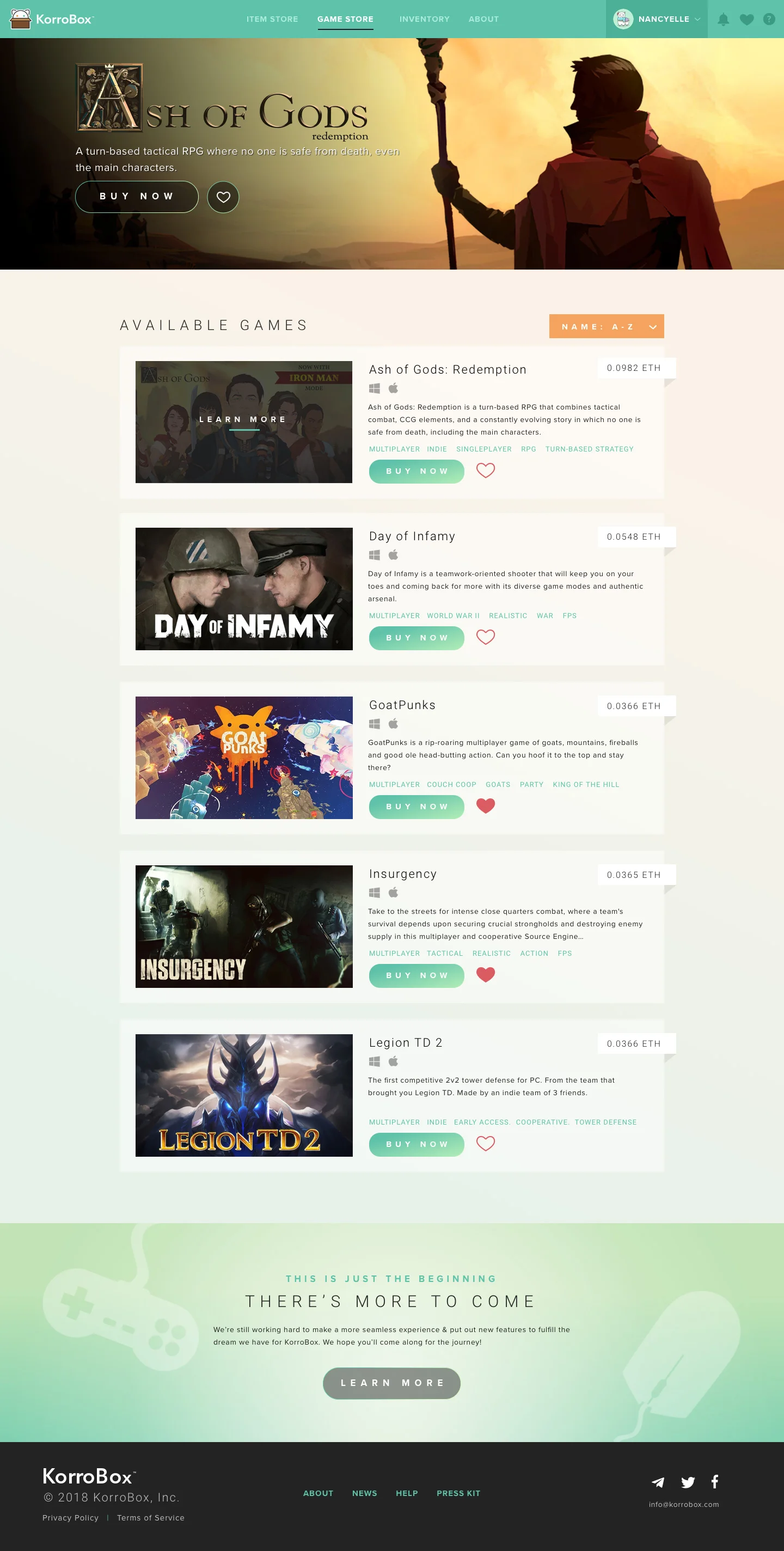Open the wishlist heart in header
Image resolution: width=784 pixels, height=1551 pixels.
pos(746,19)
